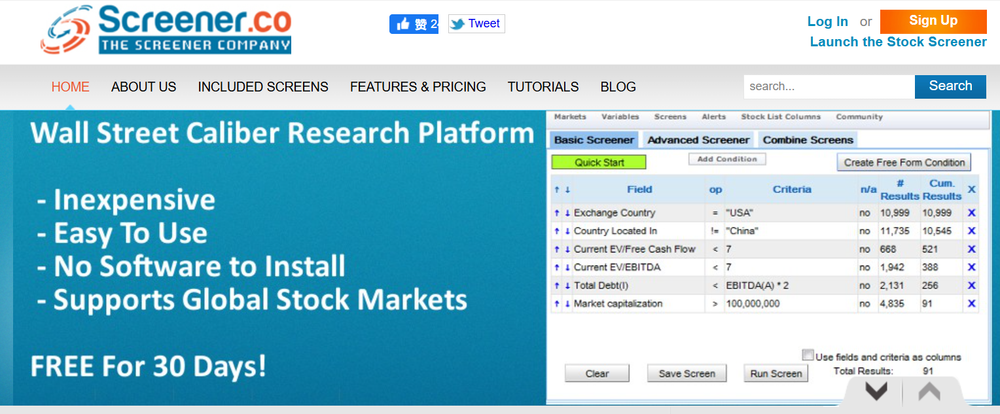Viewport: 1000px width, 414px height.
Task: Move Market capitalization row down
Action: [567, 304]
